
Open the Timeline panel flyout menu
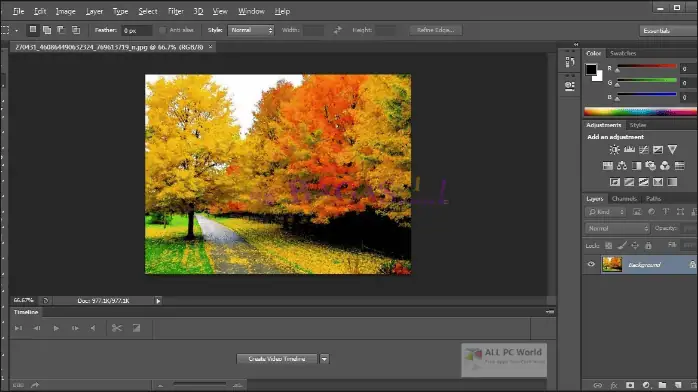click(x=550, y=312)
